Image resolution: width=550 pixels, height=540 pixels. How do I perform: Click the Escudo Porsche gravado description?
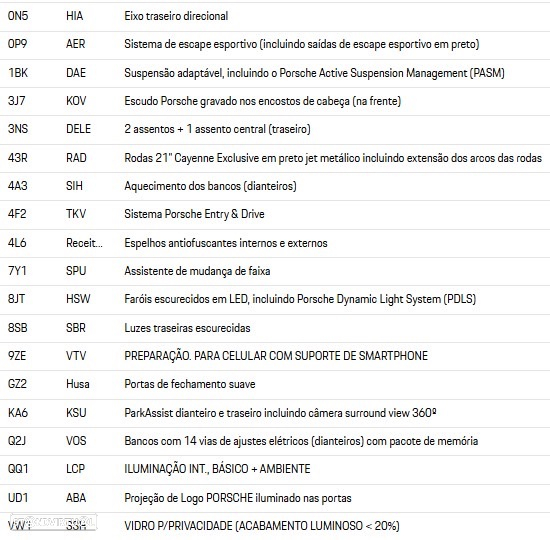(262, 101)
